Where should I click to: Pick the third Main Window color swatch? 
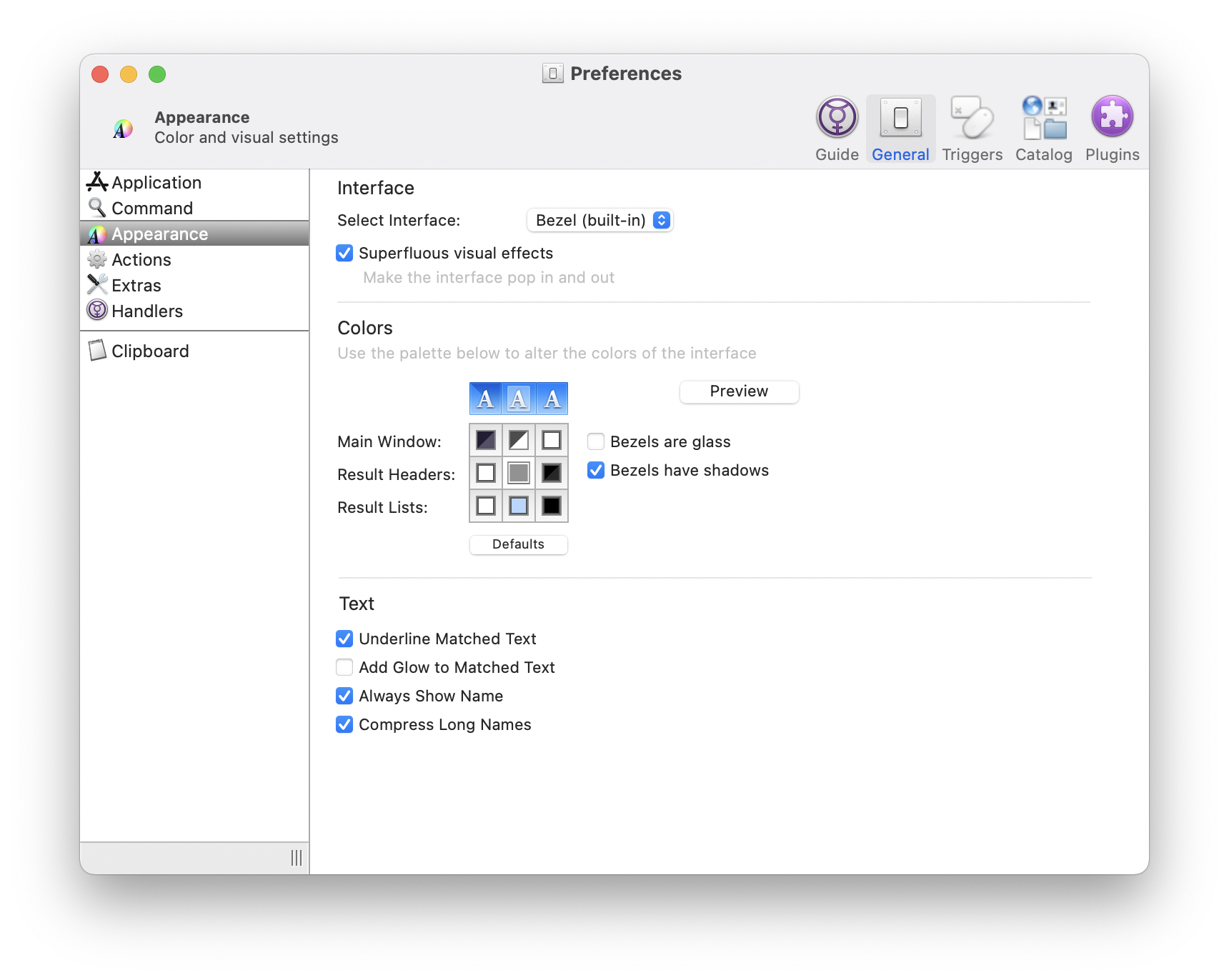[x=552, y=440]
